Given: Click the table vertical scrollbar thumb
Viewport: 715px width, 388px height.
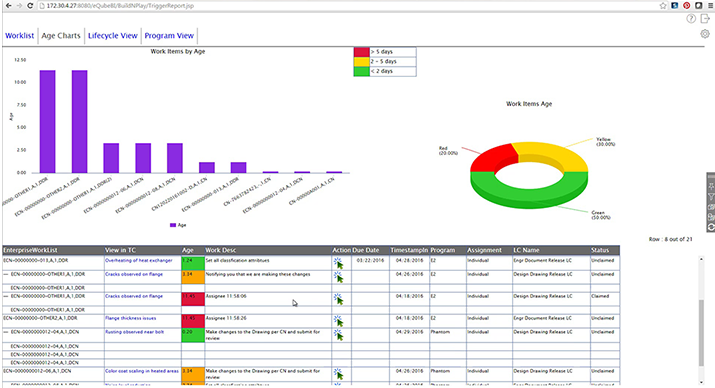Looking at the screenshot, I should pos(701,333).
